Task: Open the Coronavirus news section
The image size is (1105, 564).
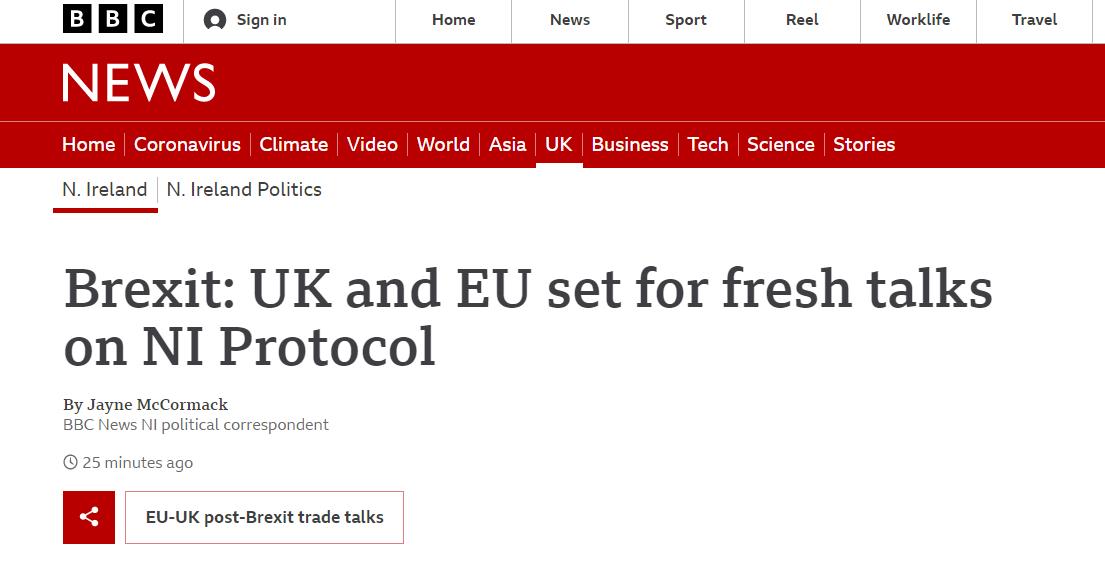Action: pyautogui.click(x=187, y=145)
